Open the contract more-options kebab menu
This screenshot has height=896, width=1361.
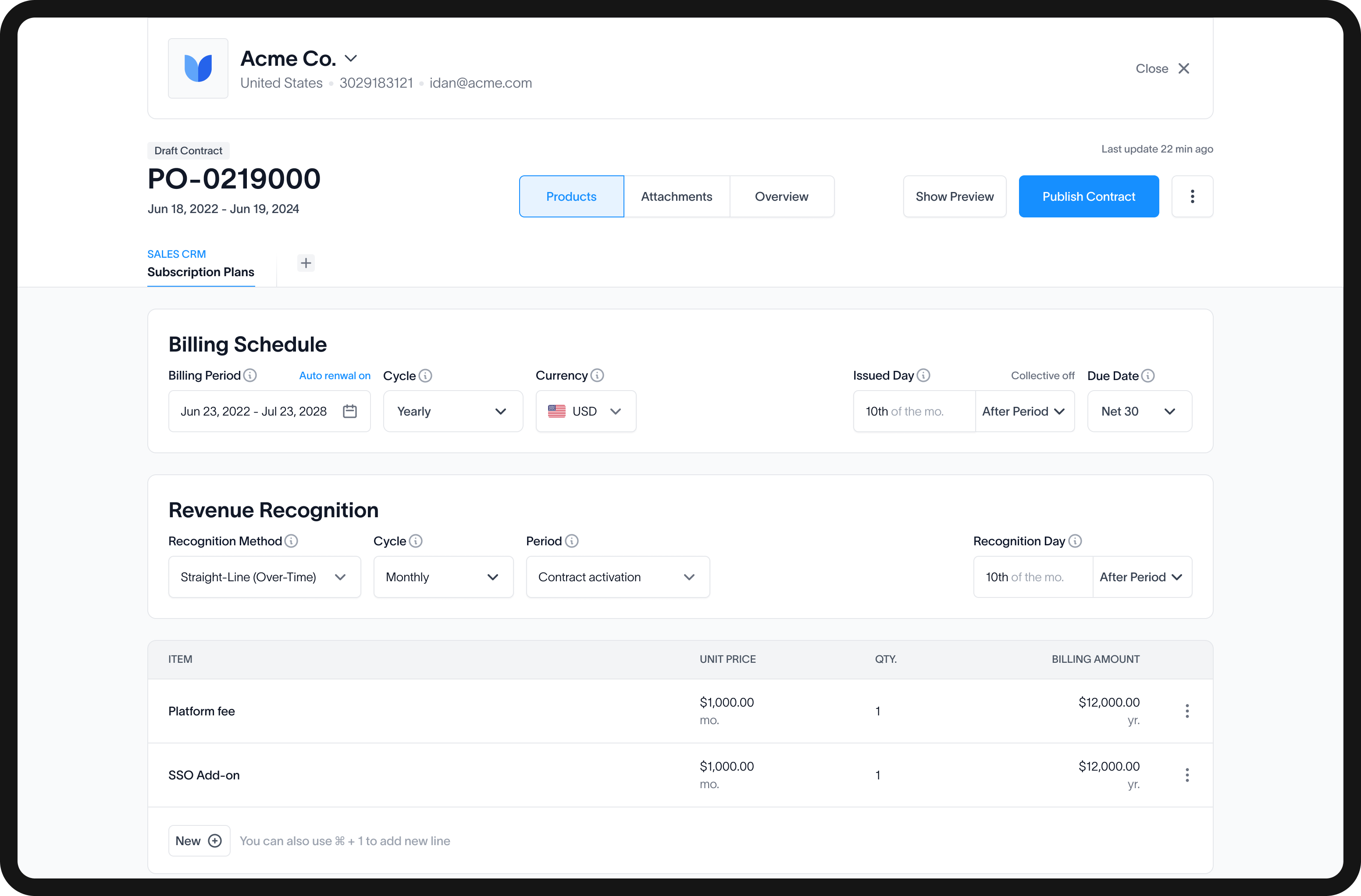[x=1192, y=196]
